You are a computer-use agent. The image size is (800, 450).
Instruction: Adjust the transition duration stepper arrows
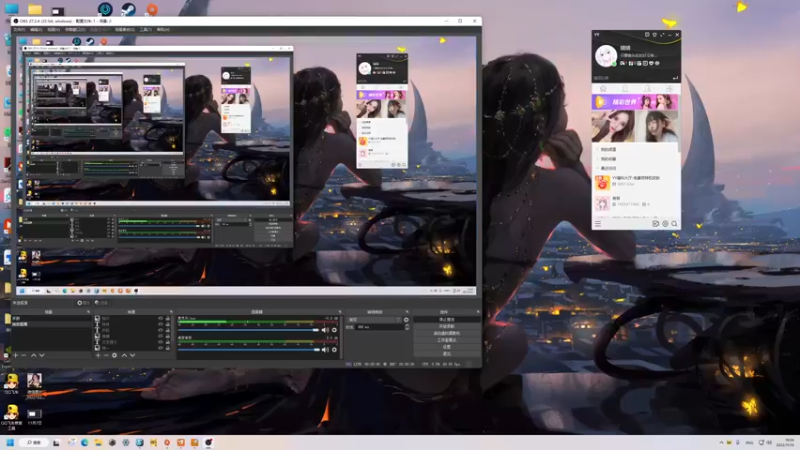point(407,327)
